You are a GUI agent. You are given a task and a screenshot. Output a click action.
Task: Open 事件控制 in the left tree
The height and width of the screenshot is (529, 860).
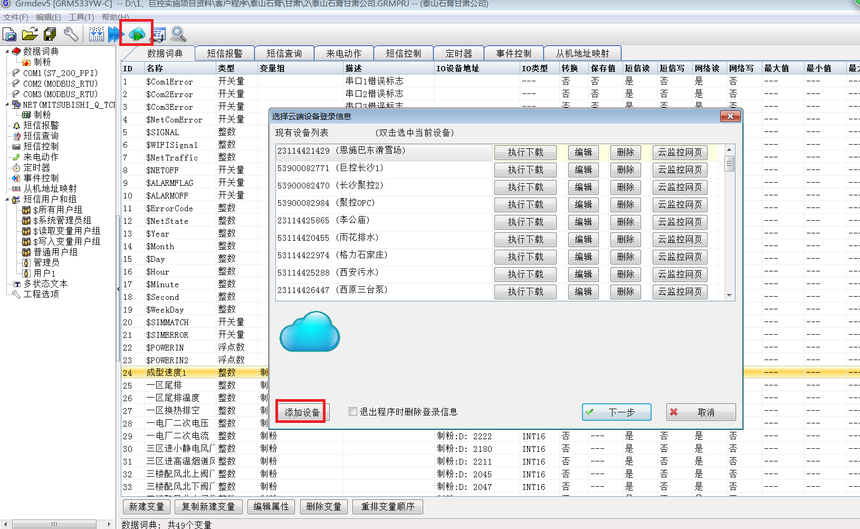41,178
